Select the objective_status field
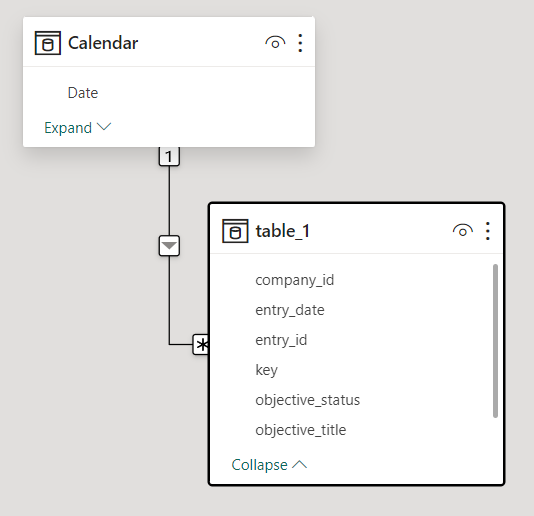 click(308, 400)
